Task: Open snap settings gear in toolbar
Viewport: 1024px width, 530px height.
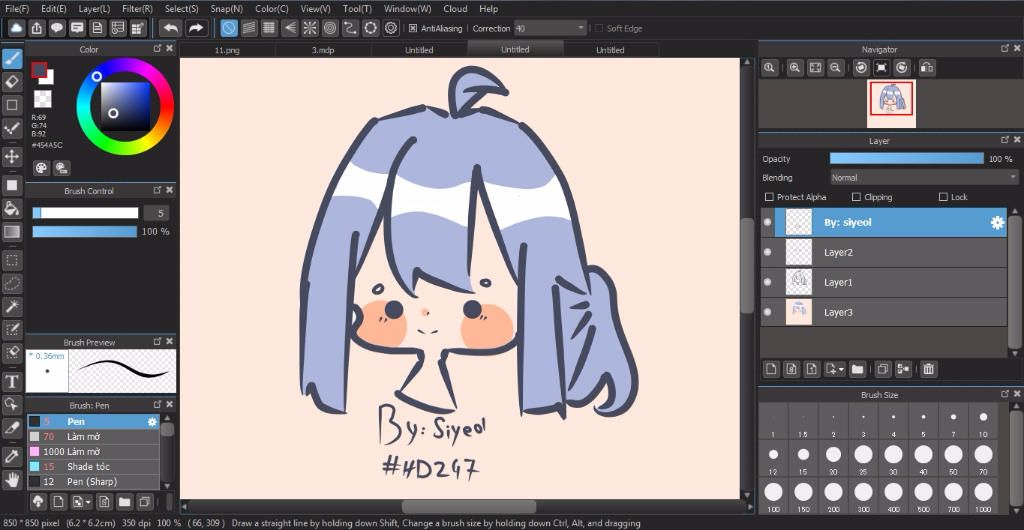Action: 391,28
